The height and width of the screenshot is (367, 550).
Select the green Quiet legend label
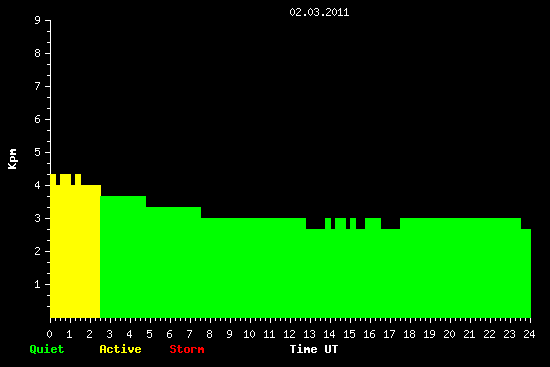point(47,349)
